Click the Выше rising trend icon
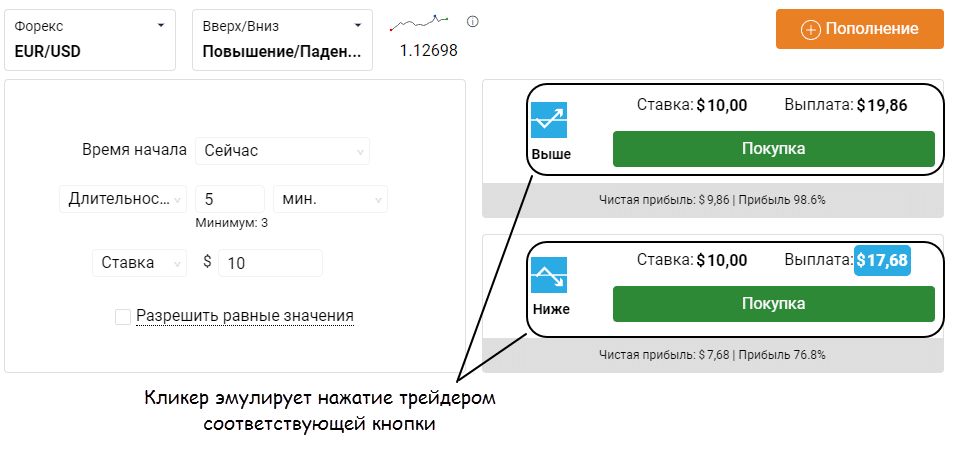Viewport: 953px width, 450px height. 549,120
